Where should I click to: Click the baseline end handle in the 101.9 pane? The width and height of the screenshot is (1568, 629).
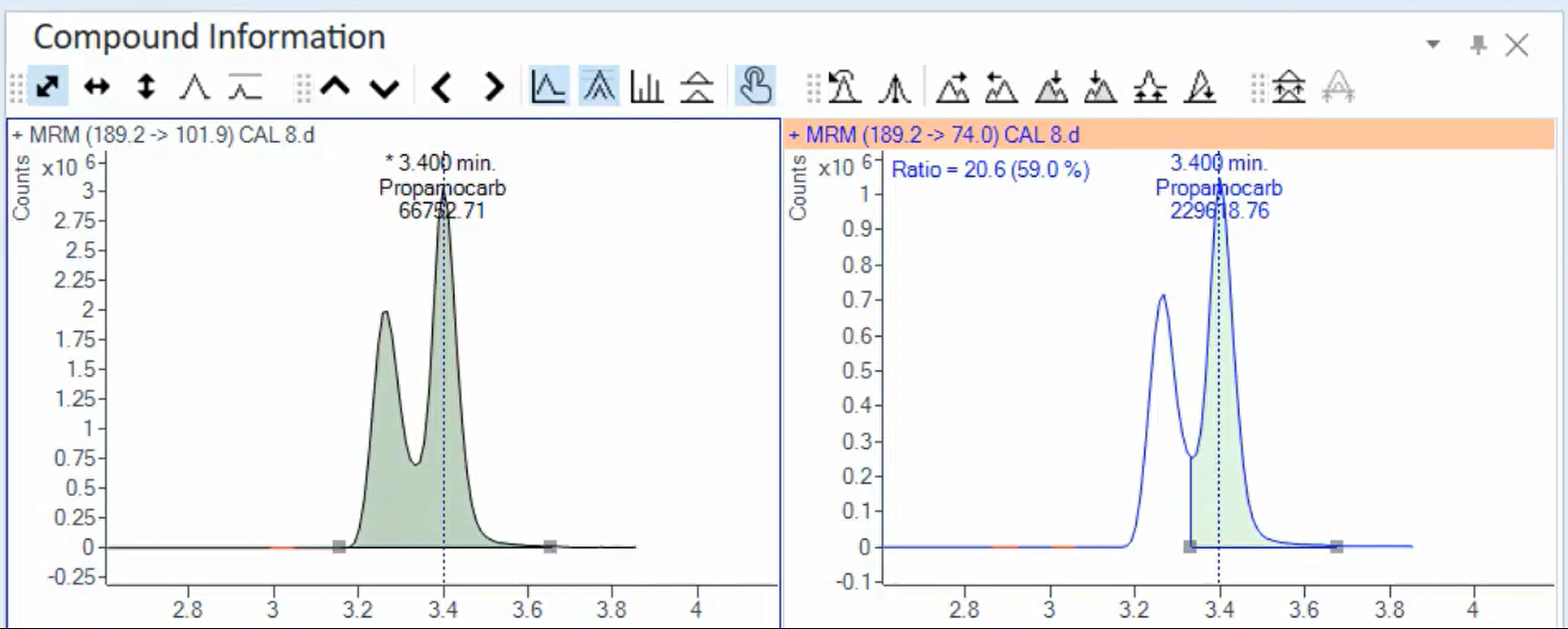550,546
